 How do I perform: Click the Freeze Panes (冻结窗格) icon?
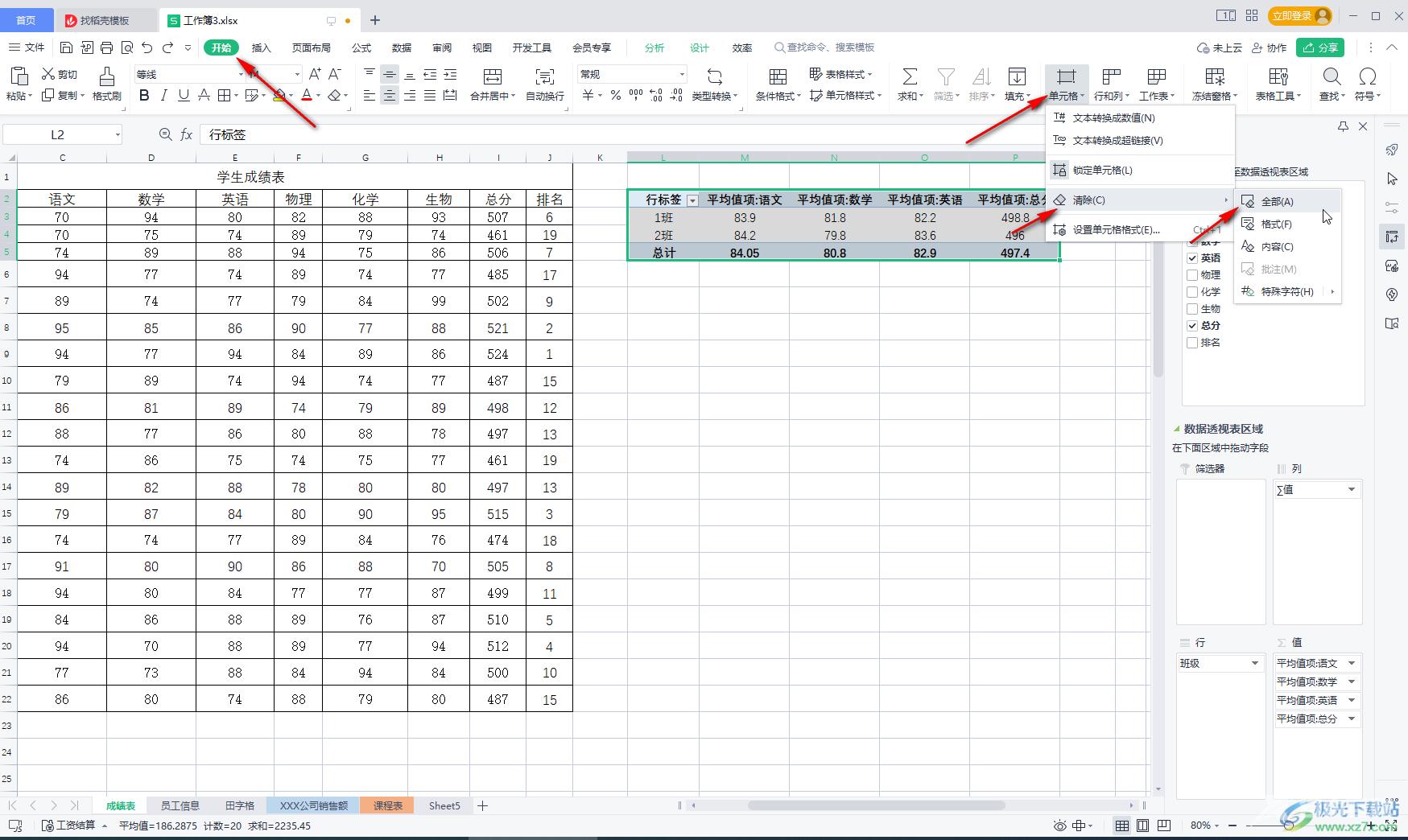pos(1215,76)
